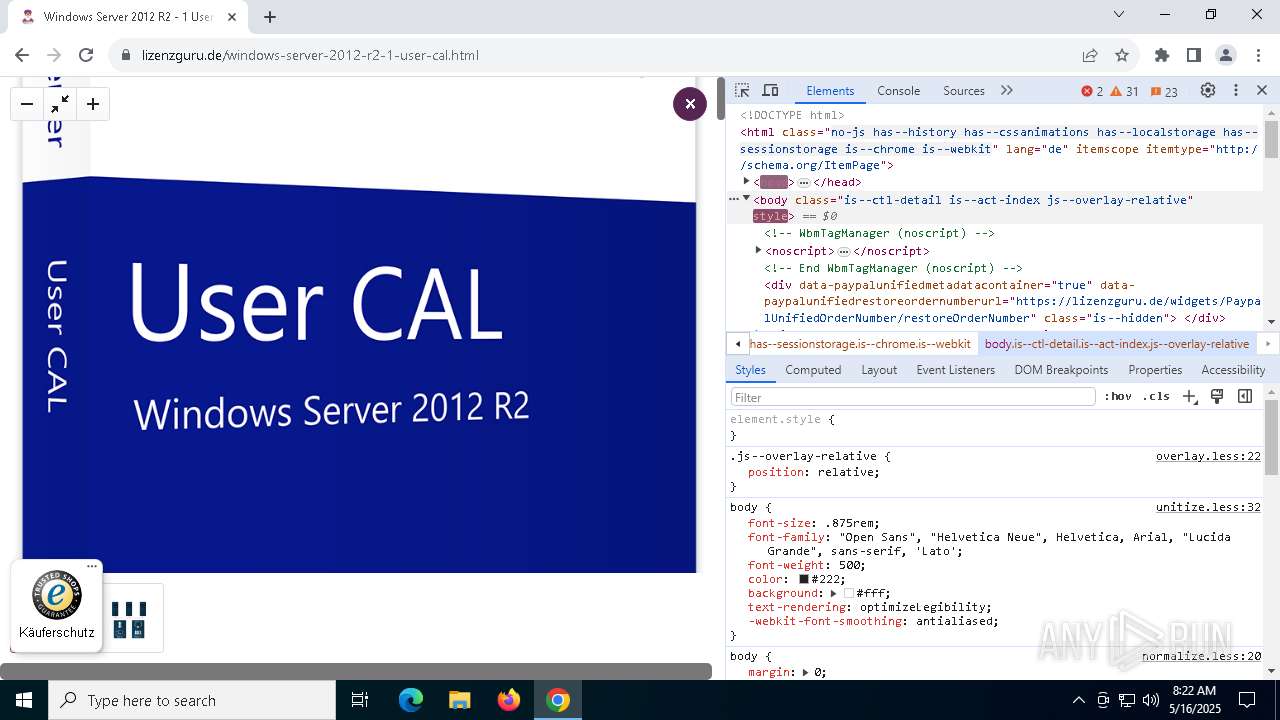Show hidden system tray icons
The height and width of the screenshot is (720, 1280).
coord(1078,700)
